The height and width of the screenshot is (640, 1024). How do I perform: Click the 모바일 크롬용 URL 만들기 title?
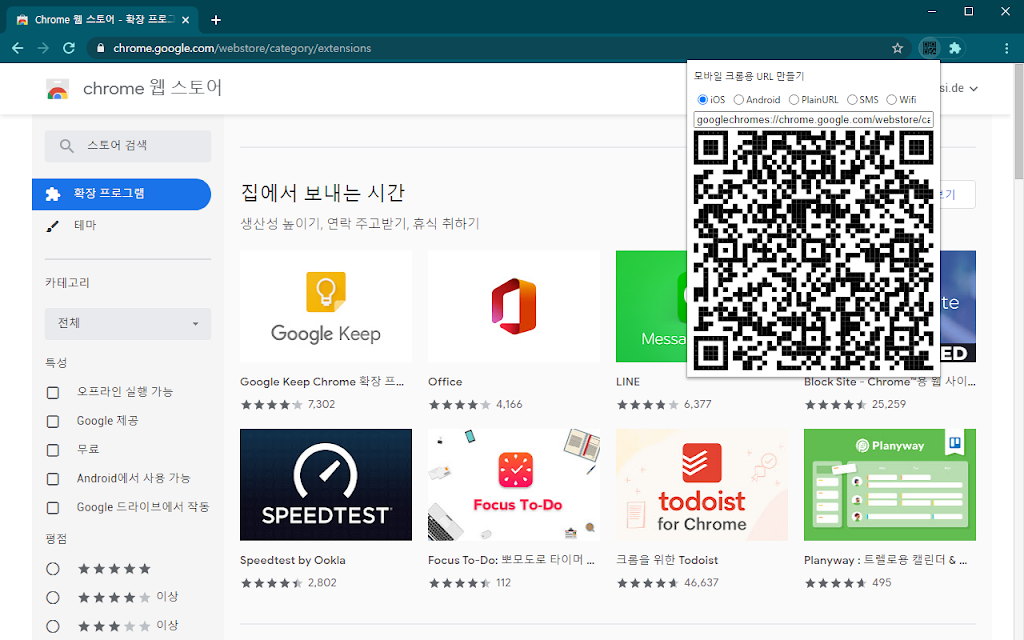coord(748,76)
